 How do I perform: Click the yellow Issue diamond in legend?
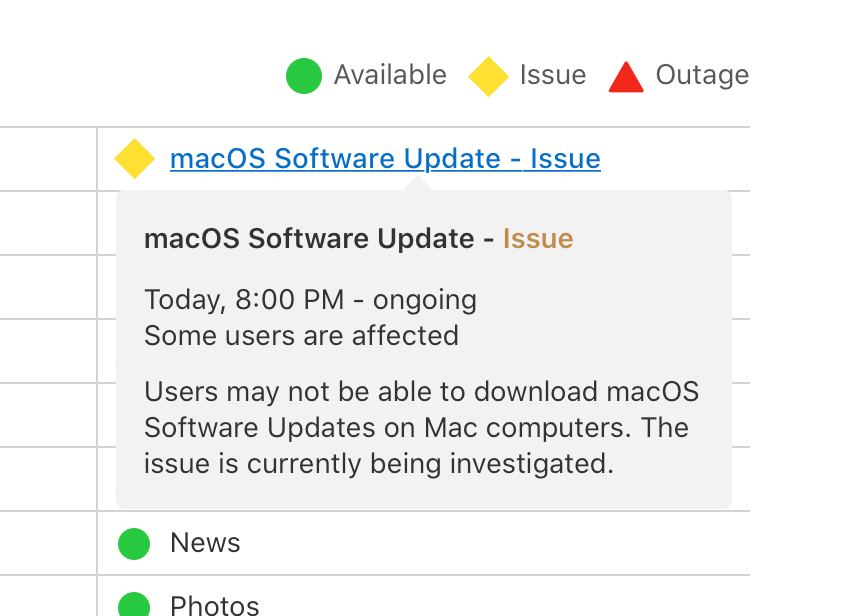click(488, 76)
